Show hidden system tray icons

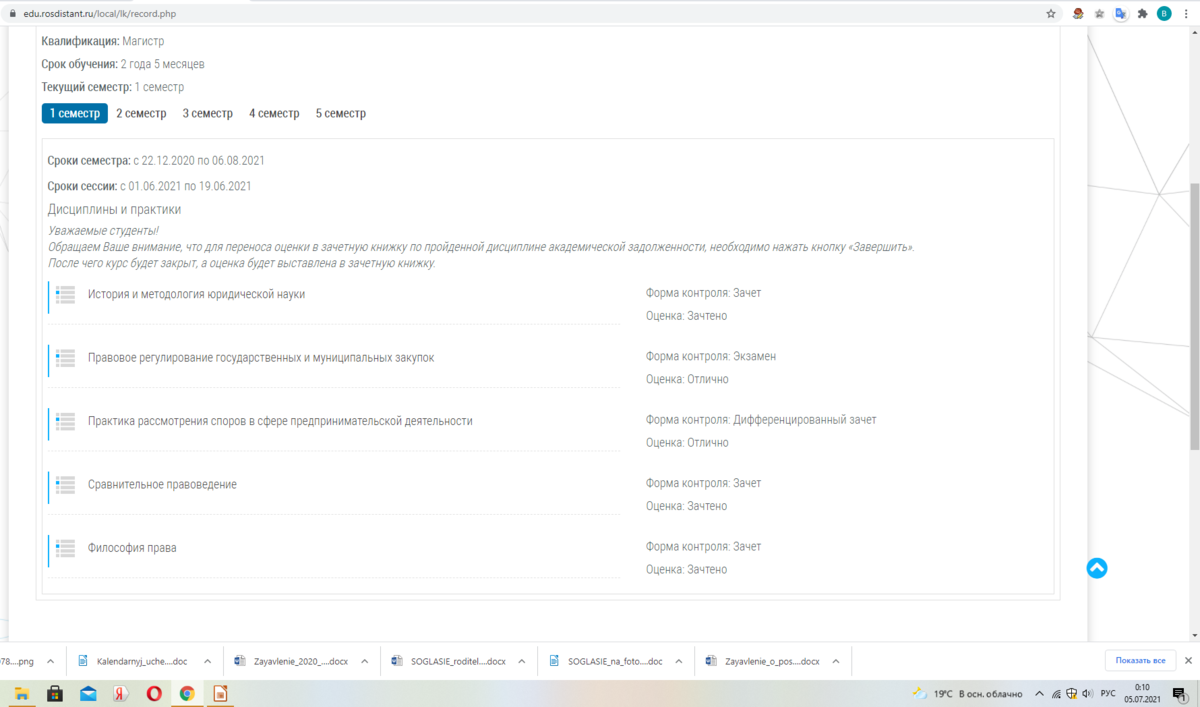pos(1041,693)
